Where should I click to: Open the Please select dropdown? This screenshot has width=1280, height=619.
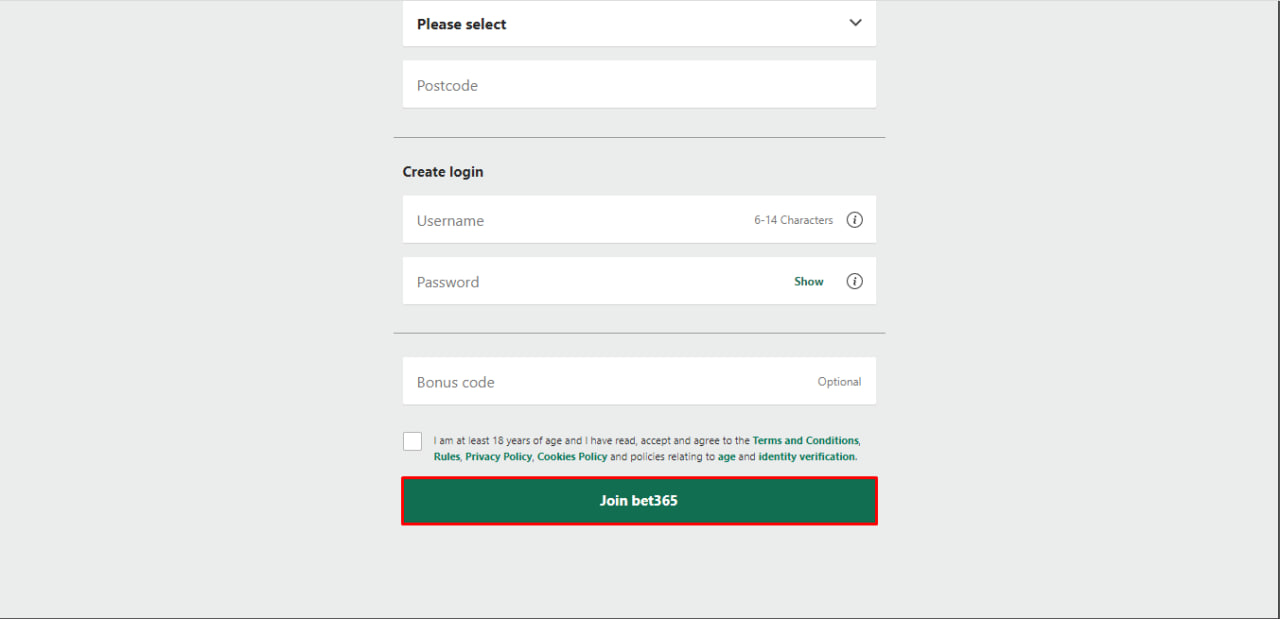click(639, 23)
